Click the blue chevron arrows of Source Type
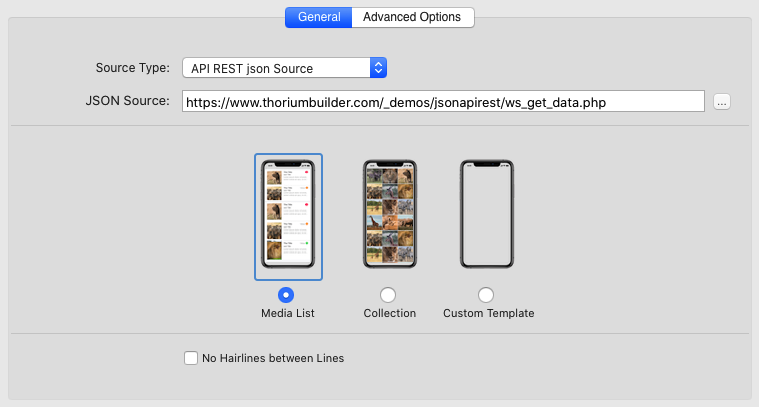 (x=377, y=69)
